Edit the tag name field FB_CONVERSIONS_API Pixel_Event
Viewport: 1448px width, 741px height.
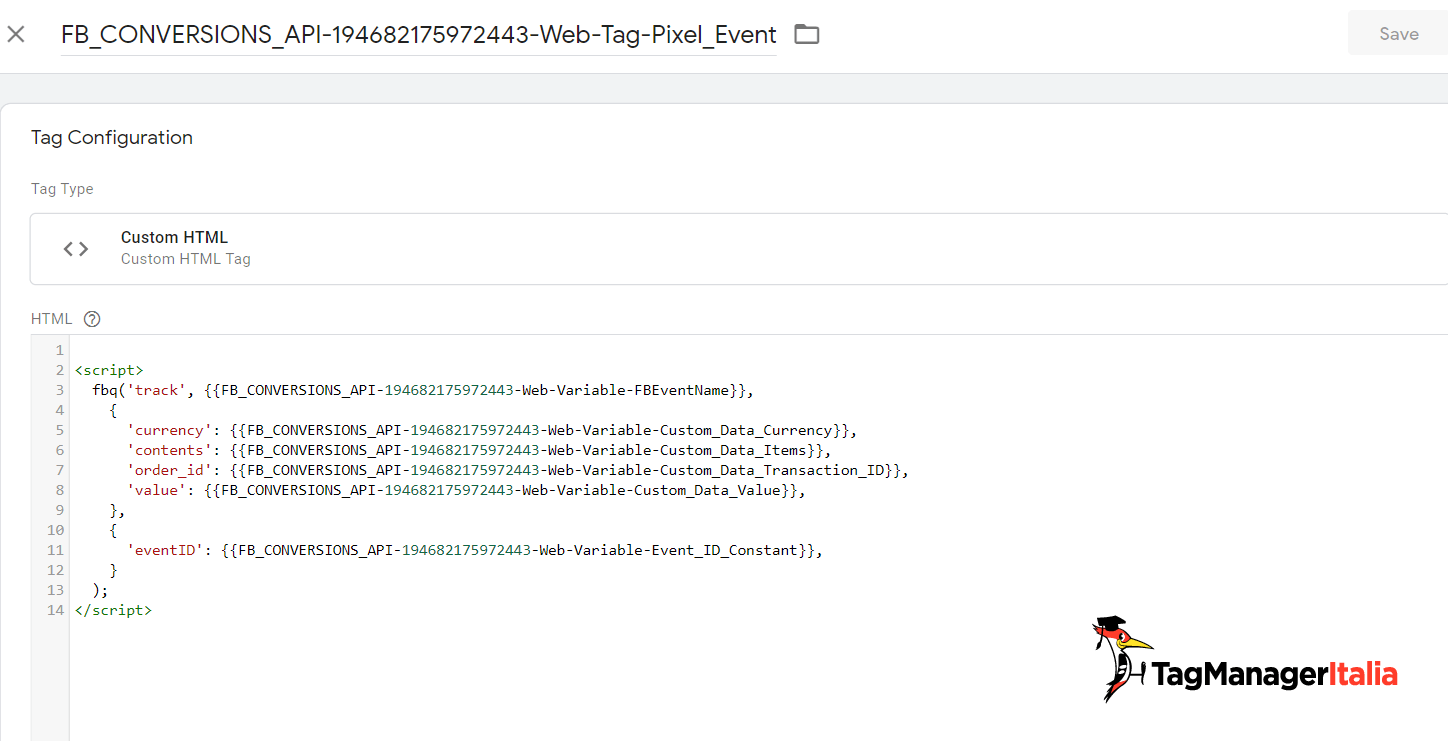pos(418,35)
